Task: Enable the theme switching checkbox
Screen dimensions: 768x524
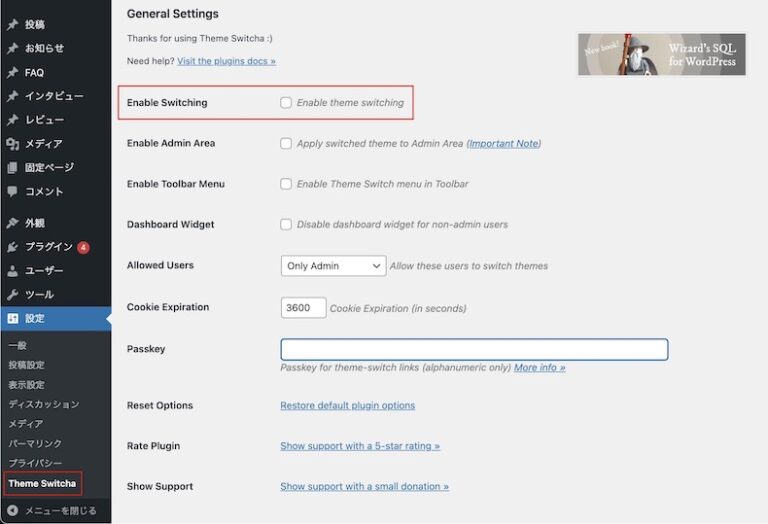Action: (286, 102)
